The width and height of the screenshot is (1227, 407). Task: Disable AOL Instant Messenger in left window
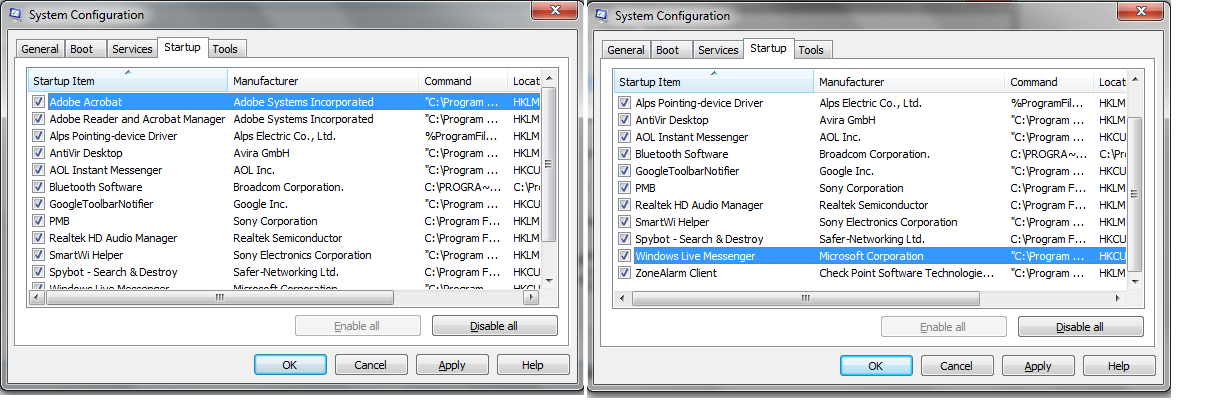tap(39, 170)
